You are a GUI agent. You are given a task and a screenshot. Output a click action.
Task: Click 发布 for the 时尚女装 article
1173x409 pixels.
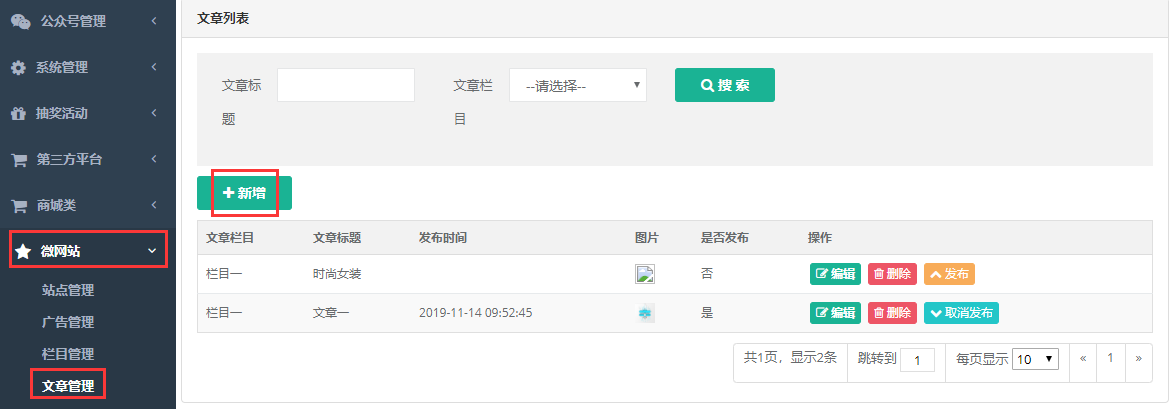(x=949, y=274)
